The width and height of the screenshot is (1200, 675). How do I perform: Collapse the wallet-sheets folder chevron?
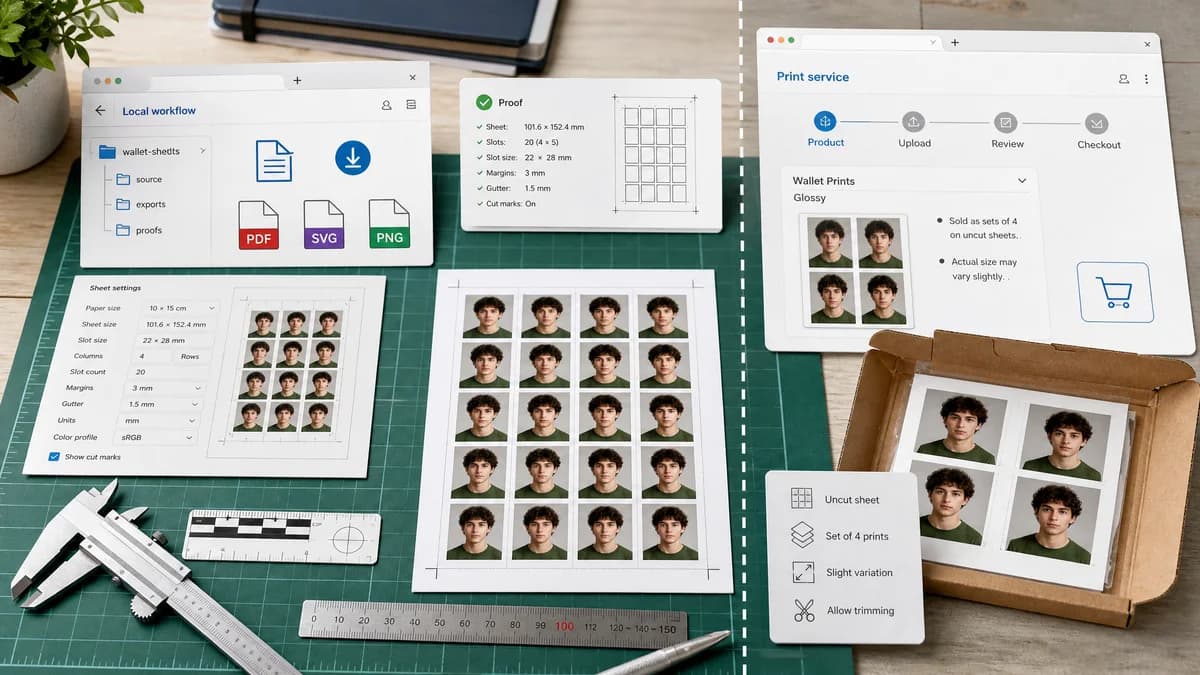point(202,150)
